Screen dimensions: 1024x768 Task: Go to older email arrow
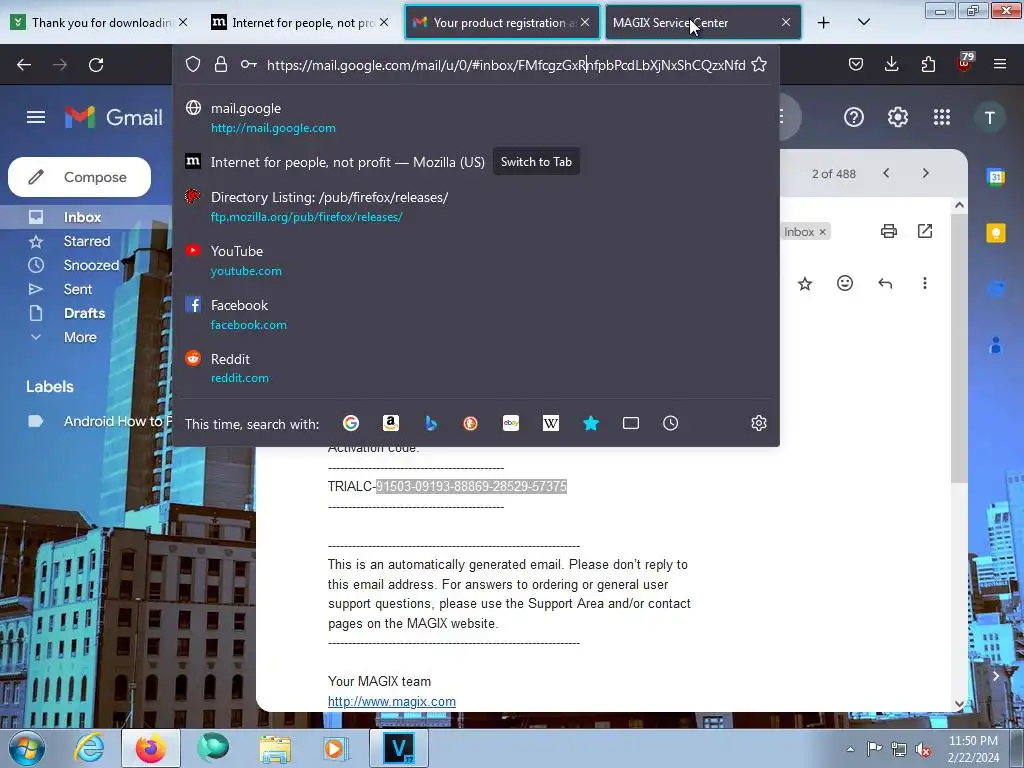pyautogui.click(x=925, y=174)
